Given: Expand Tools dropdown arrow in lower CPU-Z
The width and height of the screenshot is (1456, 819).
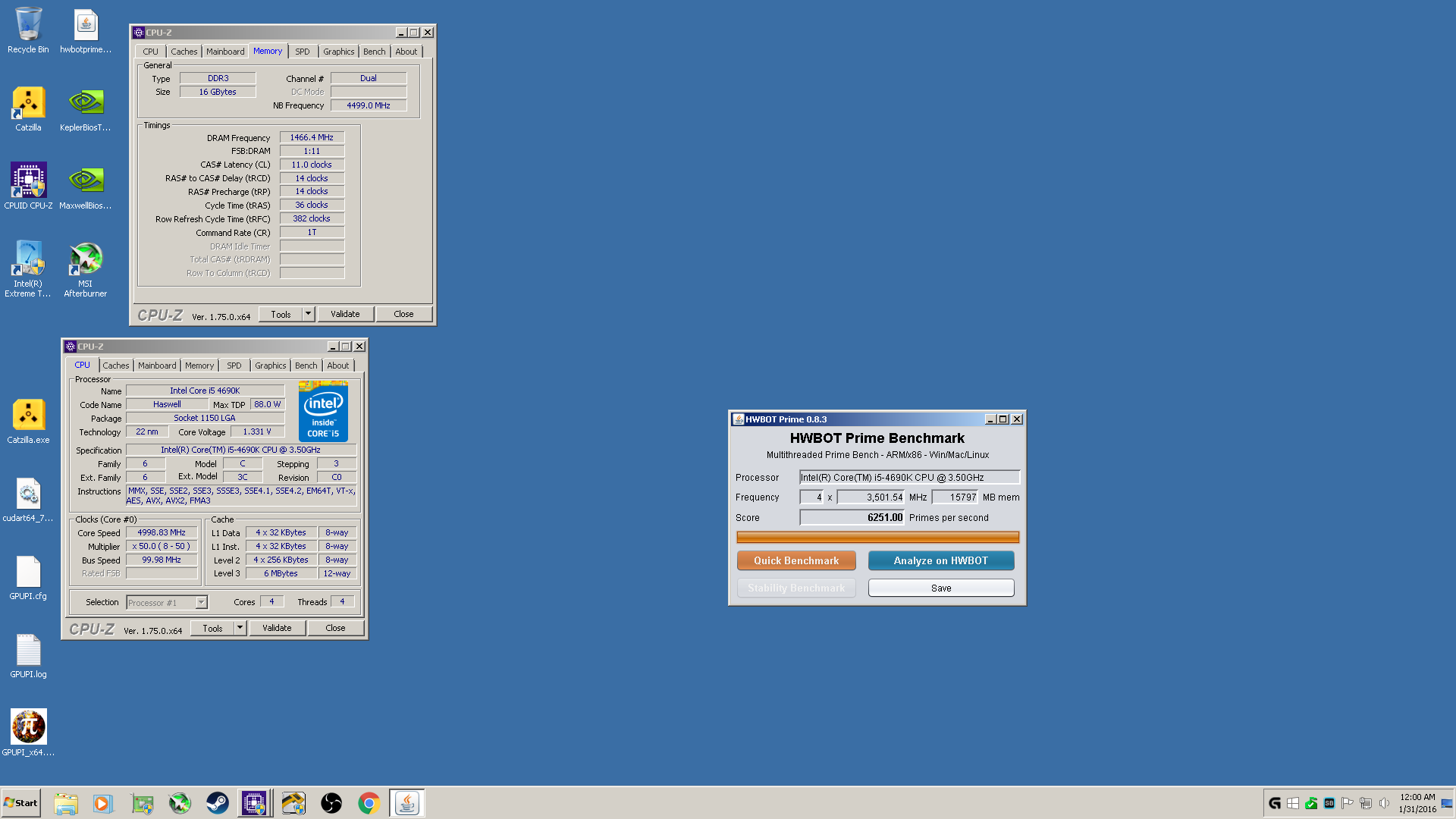Looking at the screenshot, I should point(240,628).
